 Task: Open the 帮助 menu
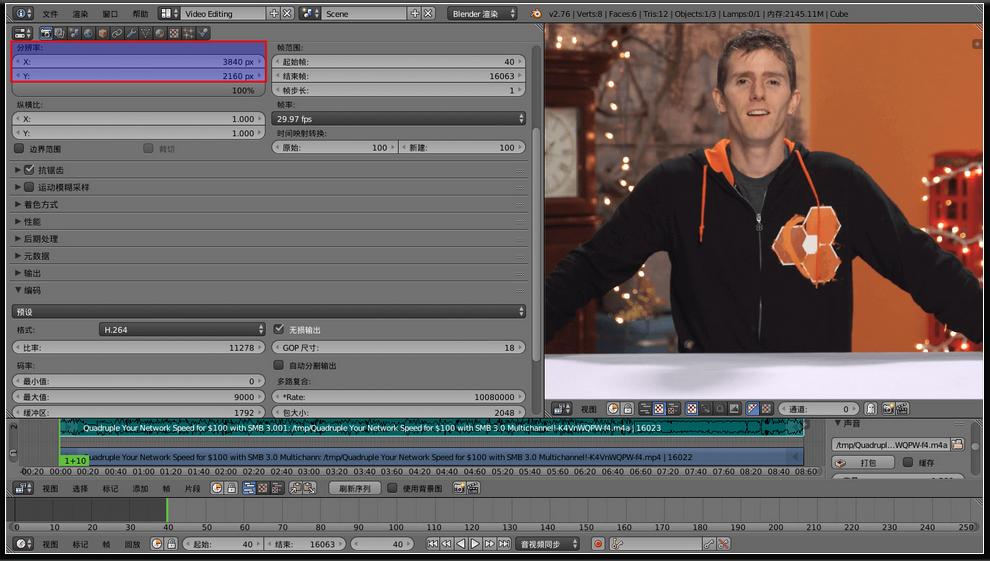[x=140, y=13]
